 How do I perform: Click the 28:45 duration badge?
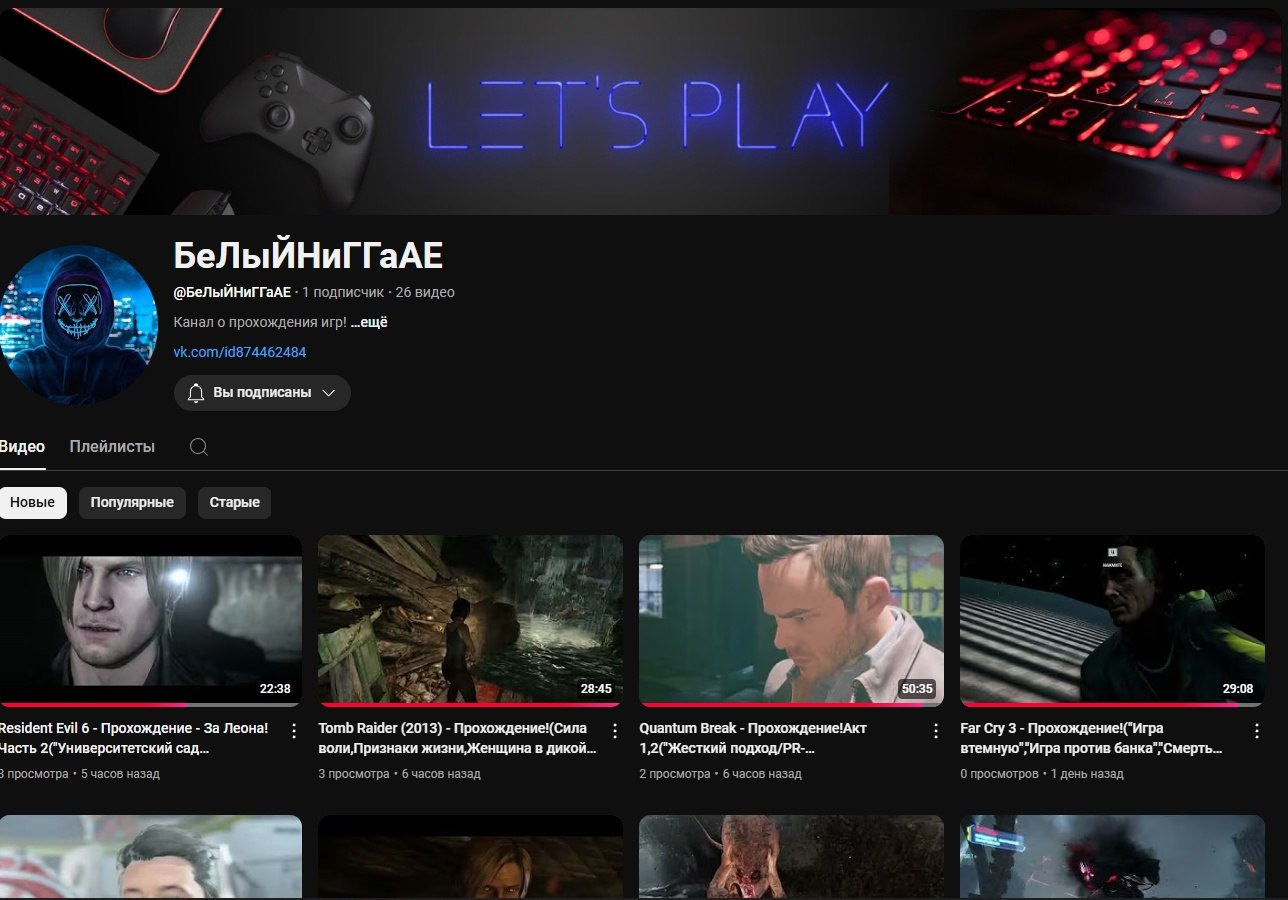(596, 689)
